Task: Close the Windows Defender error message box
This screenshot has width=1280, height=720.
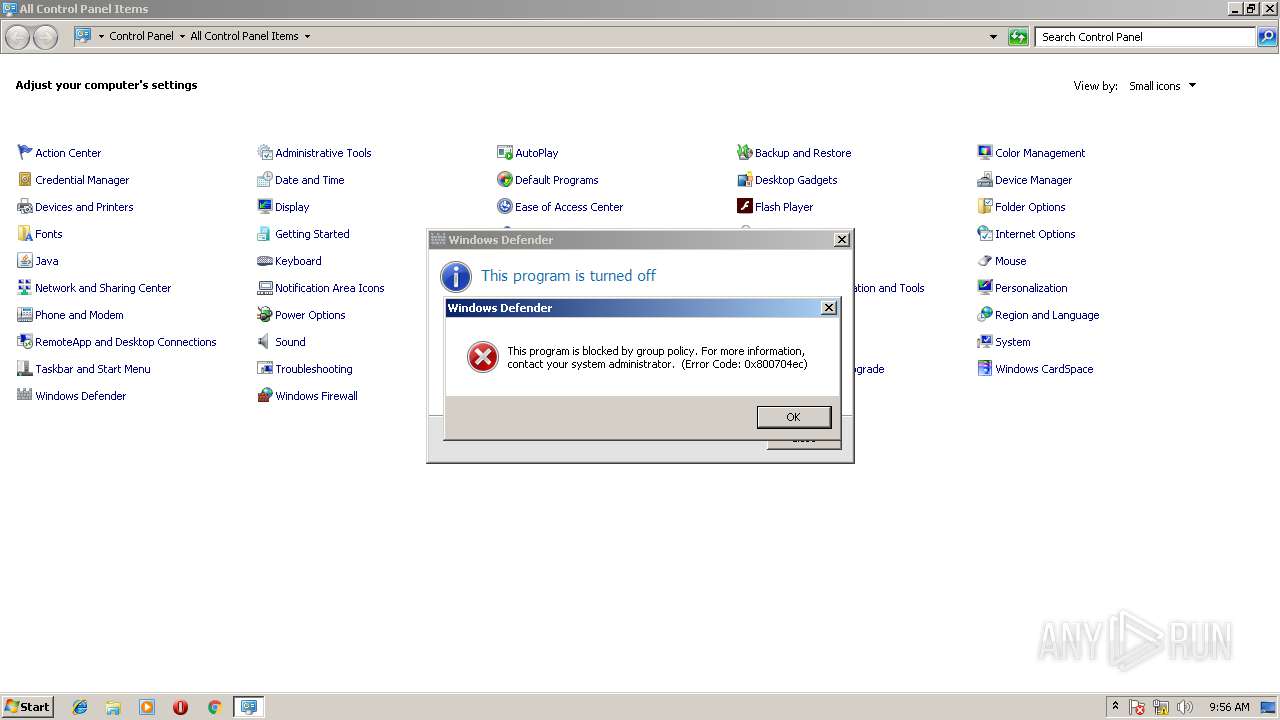Action: point(828,308)
